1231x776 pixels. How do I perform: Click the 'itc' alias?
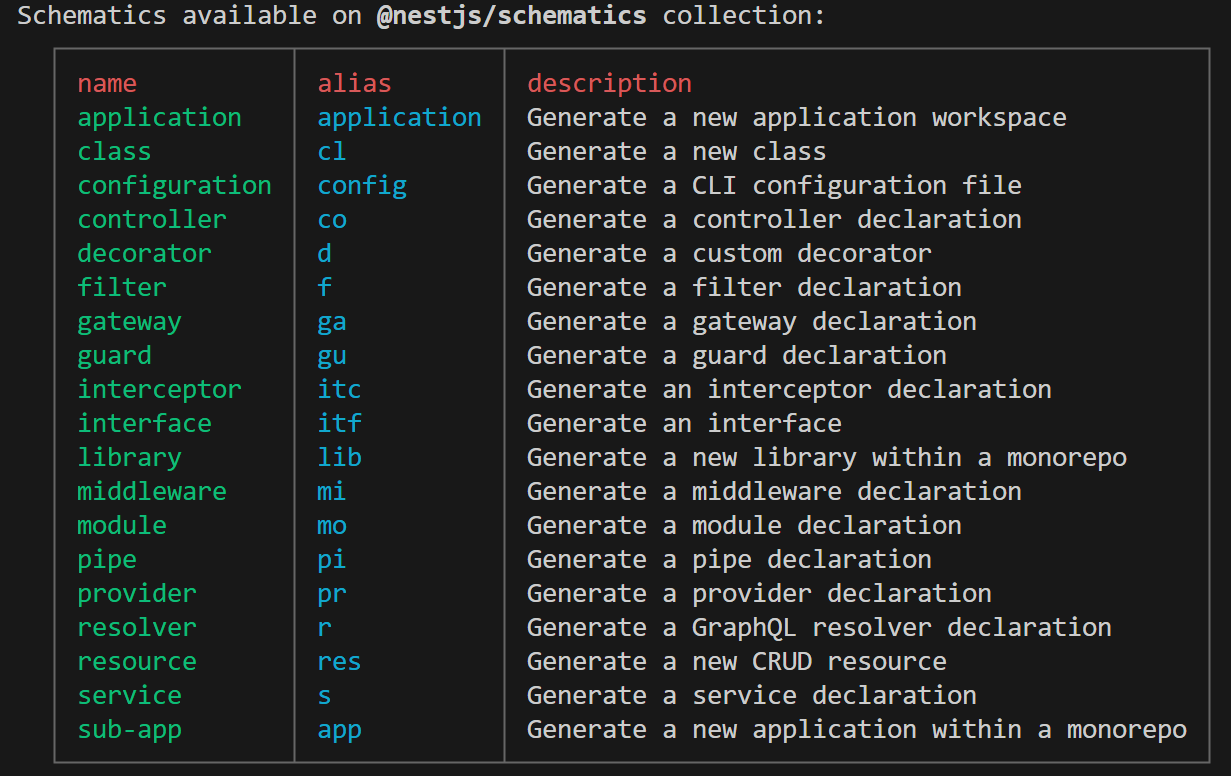(340, 390)
